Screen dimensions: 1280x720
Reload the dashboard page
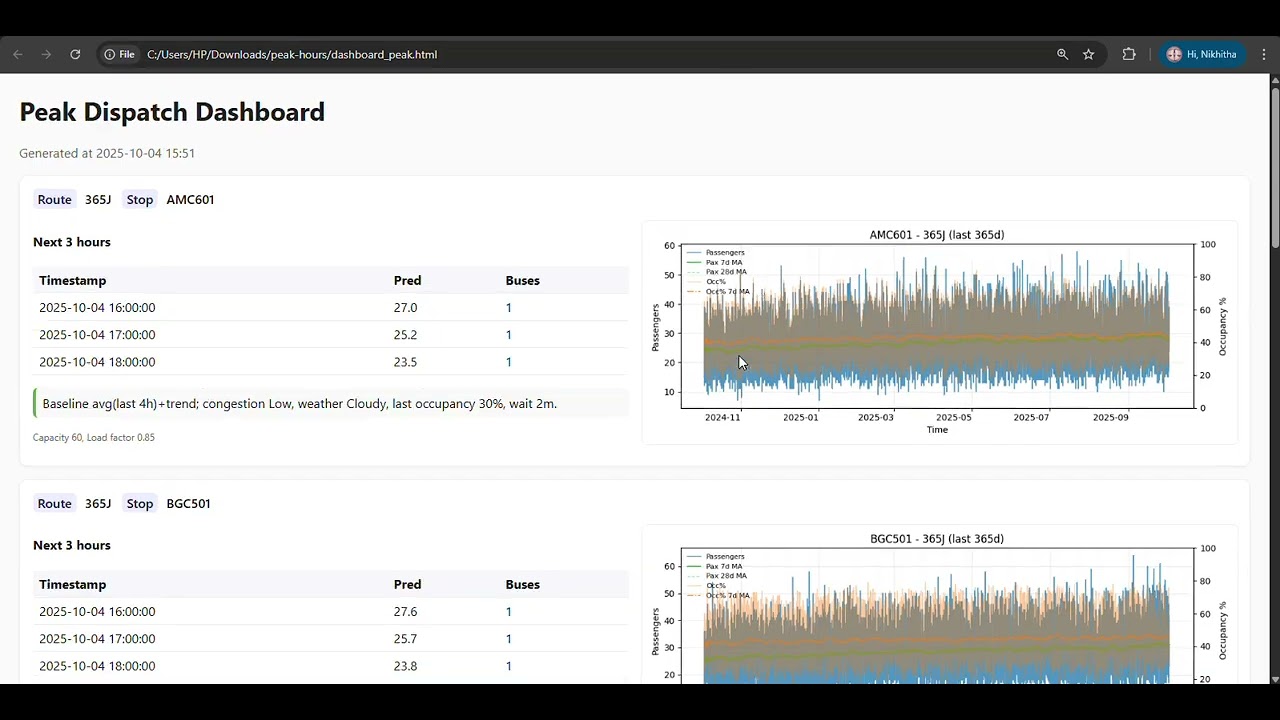[x=75, y=54]
